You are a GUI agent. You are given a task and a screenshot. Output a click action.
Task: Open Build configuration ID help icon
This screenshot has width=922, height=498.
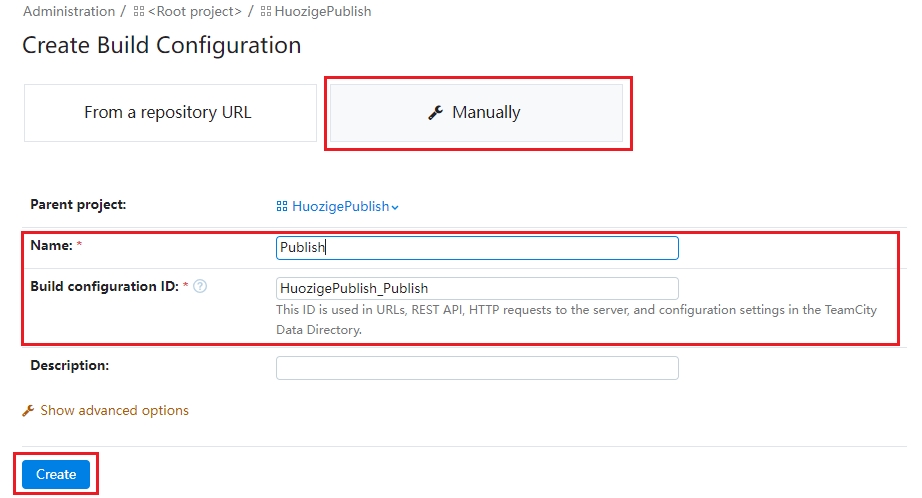pos(200,287)
